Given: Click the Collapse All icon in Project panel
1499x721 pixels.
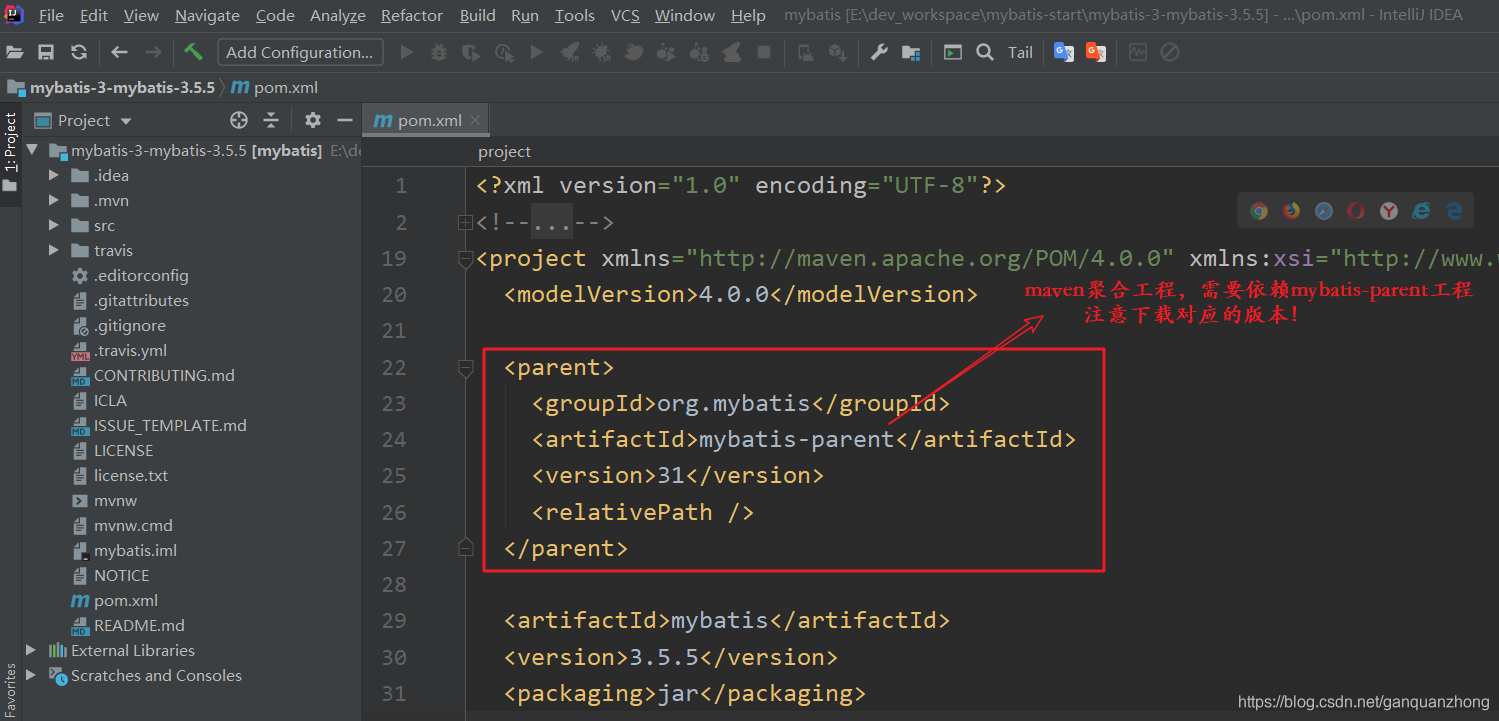Looking at the screenshot, I should [271, 120].
